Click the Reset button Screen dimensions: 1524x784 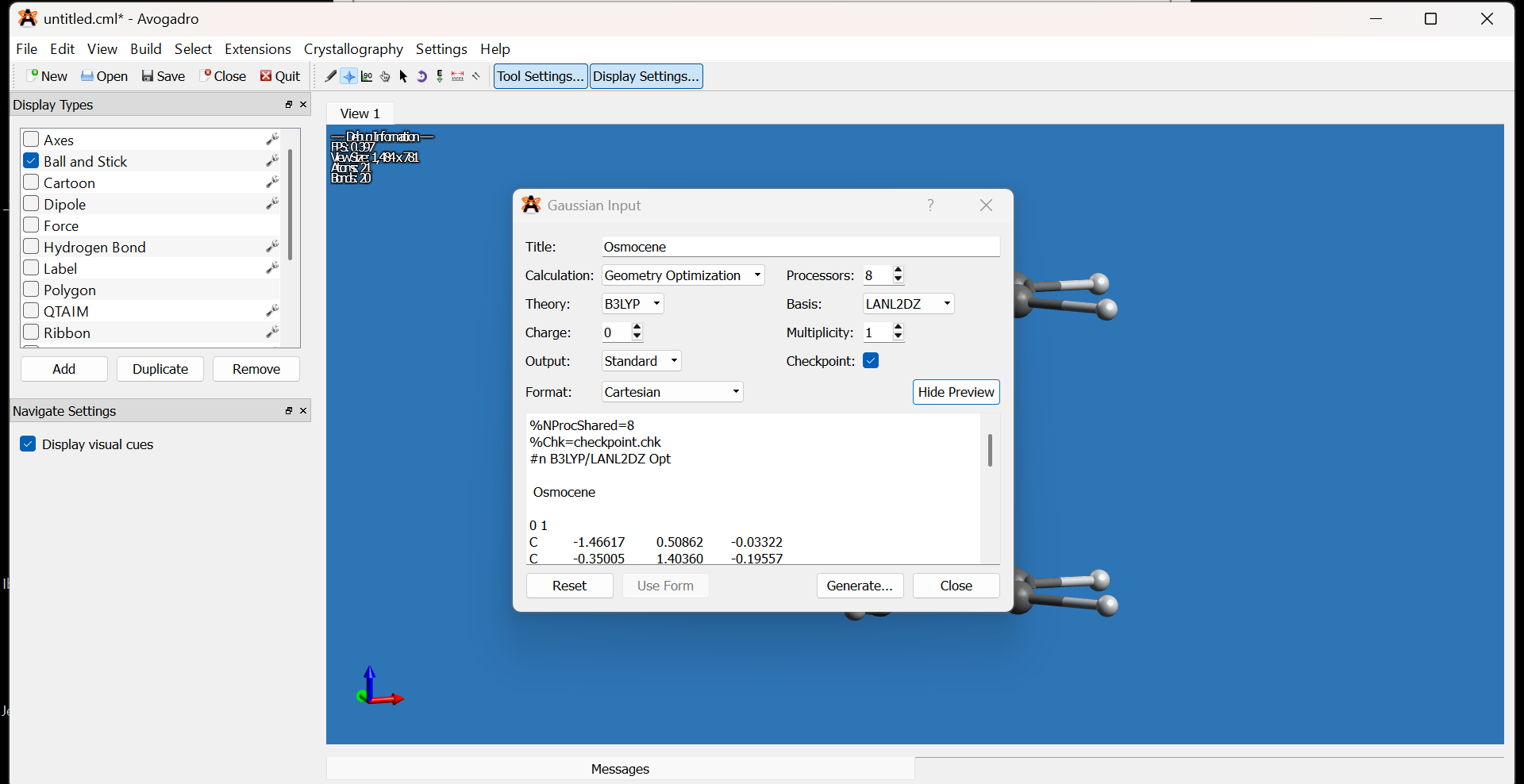(569, 586)
